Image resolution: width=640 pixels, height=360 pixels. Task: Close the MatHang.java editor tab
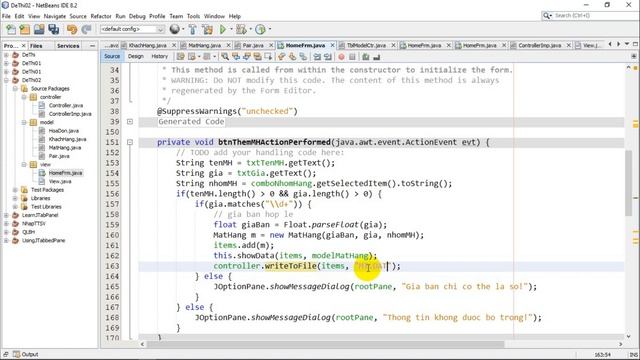[228, 45]
